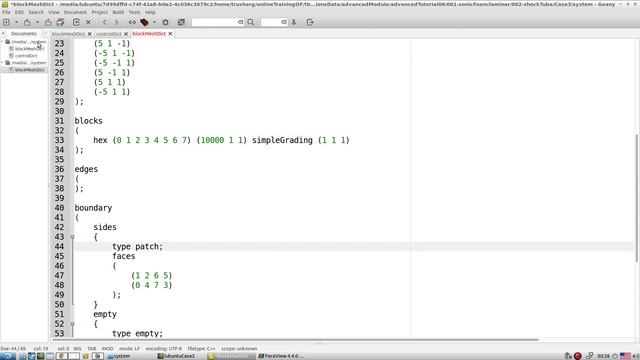Collapse the fold marker at line 43
Image resolution: width=640 pixels, height=360 pixels.
tap(72, 237)
